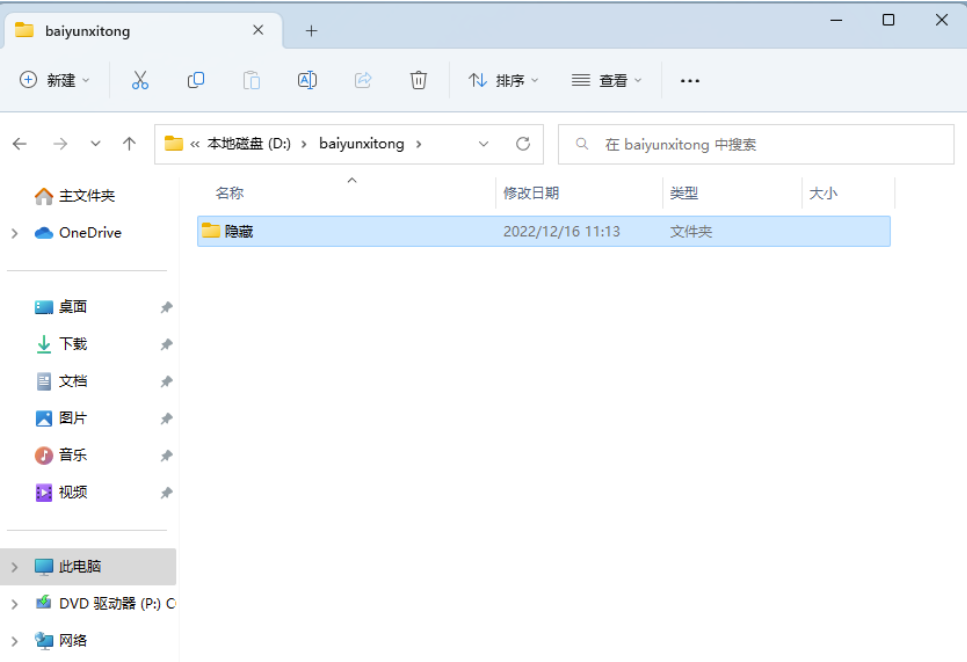The width and height of the screenshot is (967, 662).
Task: Go back with the left arrow
Action: click(20, 144)
